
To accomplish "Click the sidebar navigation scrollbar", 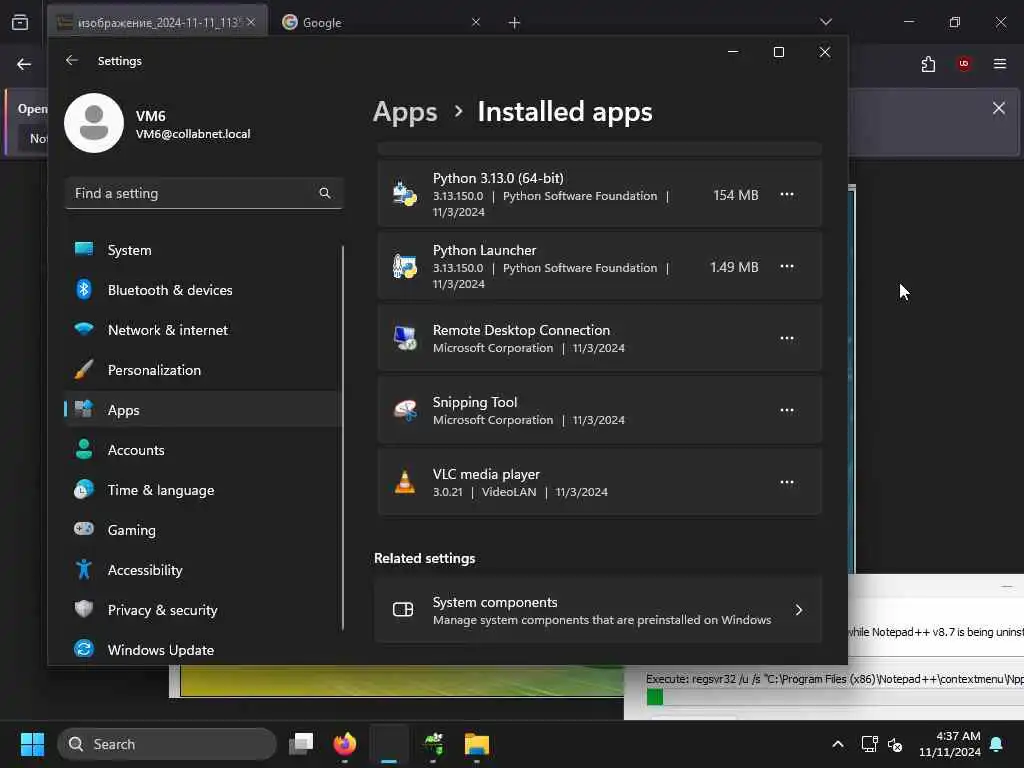I will coord(343,438).
